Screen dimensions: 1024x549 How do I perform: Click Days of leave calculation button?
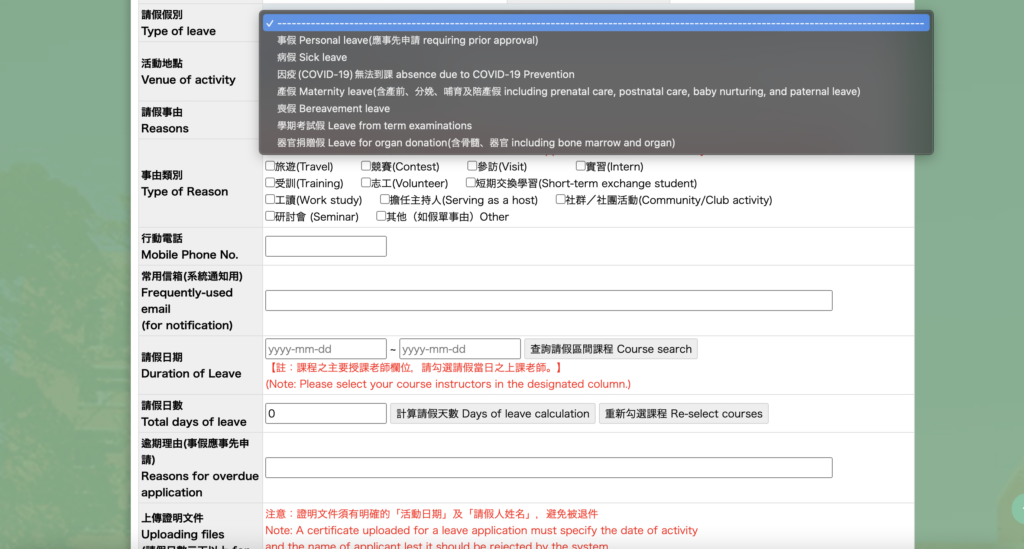tap(492, 413)
